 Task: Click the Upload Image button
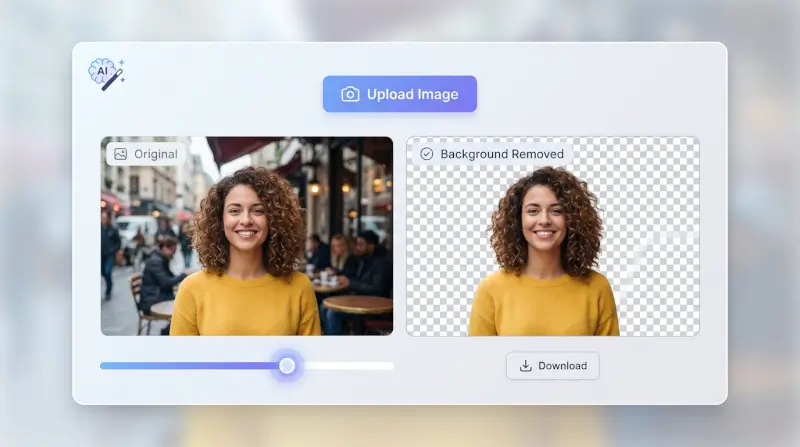click(x=399, y=94)
